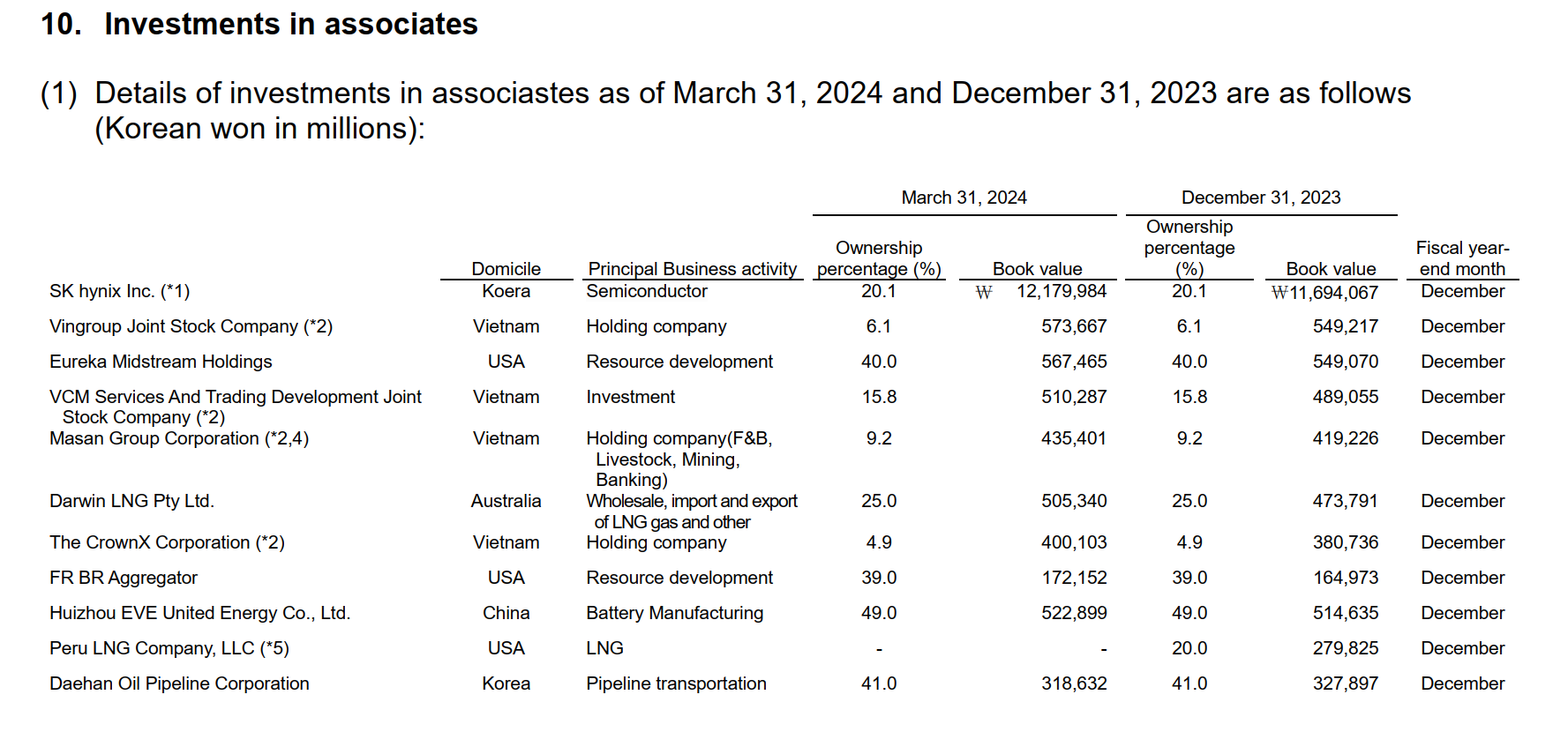Select the book value '505,340'
The height and width of the screenshot is (747, 1568).
pyautogui.click(x=1074, y=501)
